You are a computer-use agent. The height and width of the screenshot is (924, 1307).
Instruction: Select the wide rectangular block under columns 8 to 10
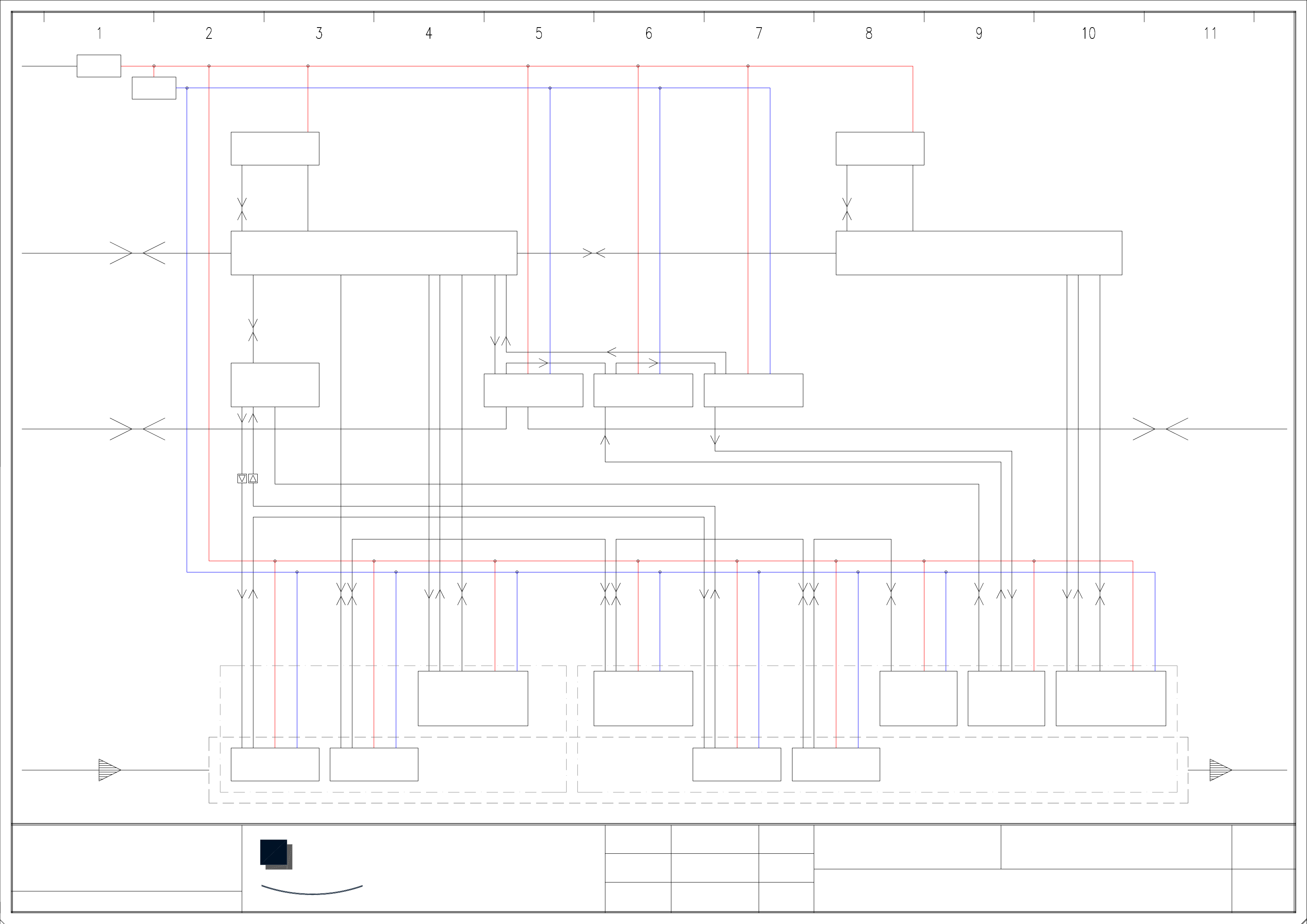coord(979,253)
